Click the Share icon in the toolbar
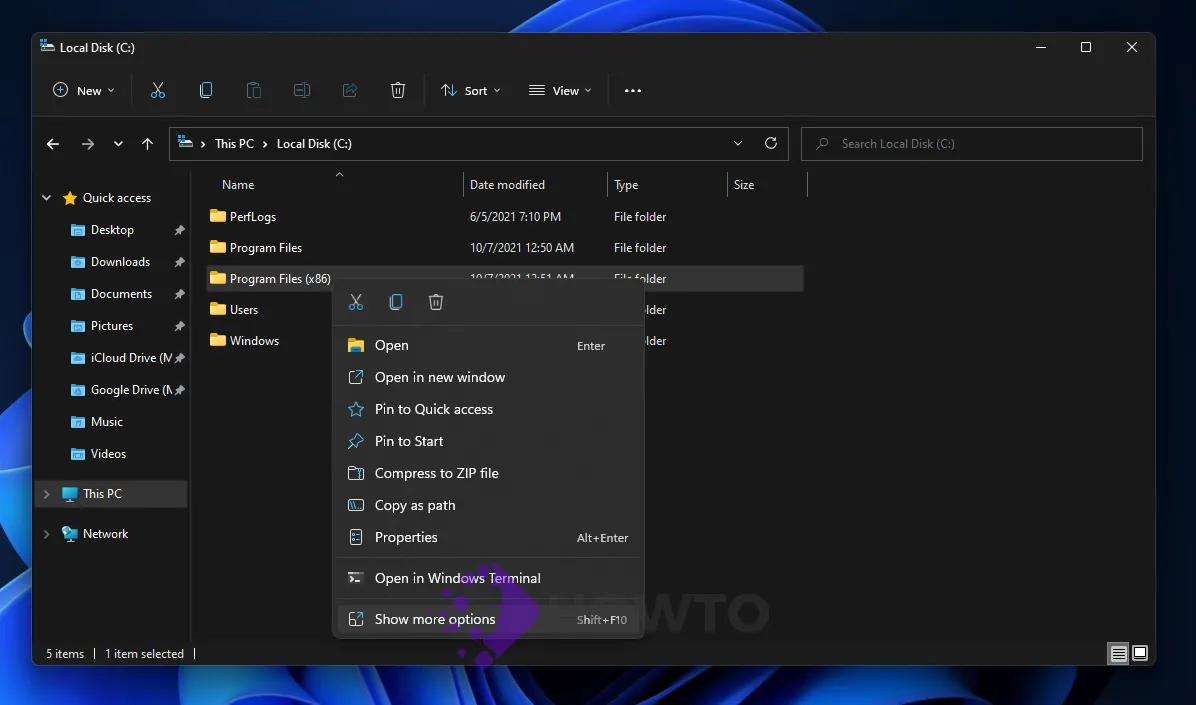Image resolution: width=1196 pixels, height=705 pixels. click(x=350, y=90)
